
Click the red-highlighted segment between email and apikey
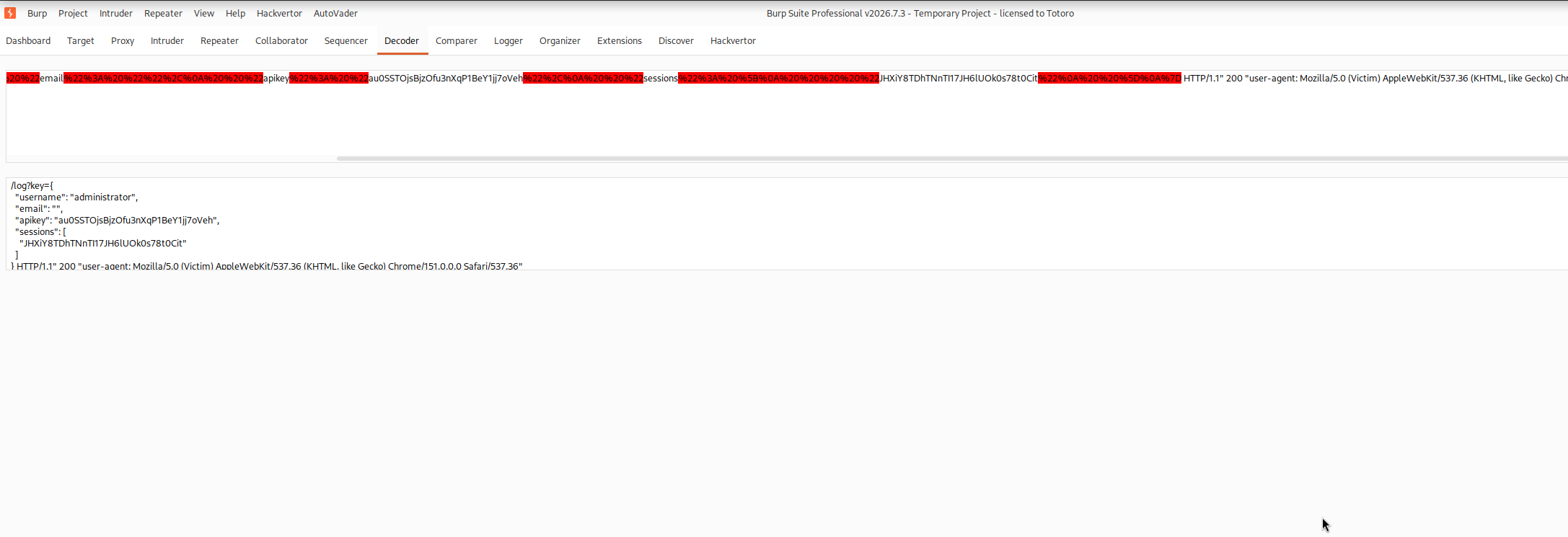(x=163, y=78)
